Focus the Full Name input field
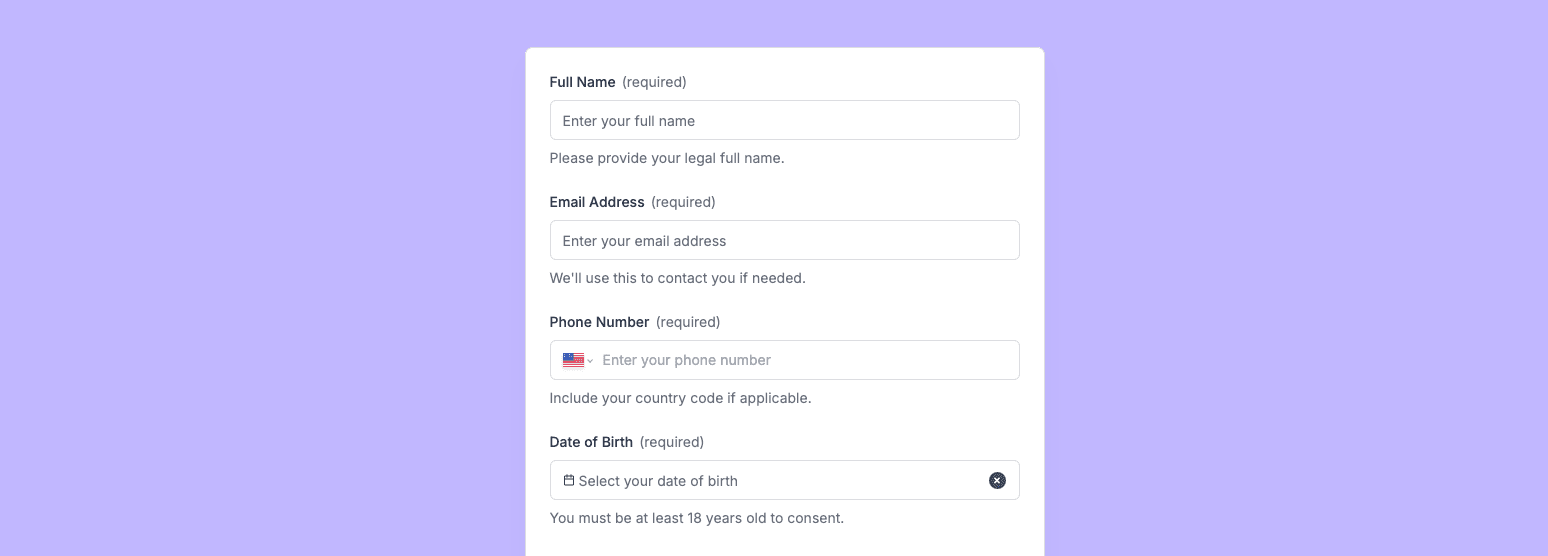Image resolution: width=1548 pixels, height=556 pixels. 784,120
